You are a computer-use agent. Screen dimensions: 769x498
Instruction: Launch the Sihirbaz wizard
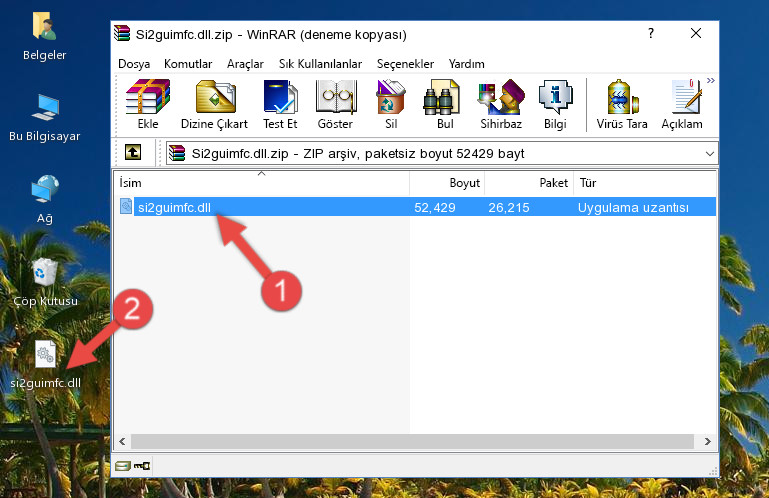pyautogui.click(x=501, y=104)
